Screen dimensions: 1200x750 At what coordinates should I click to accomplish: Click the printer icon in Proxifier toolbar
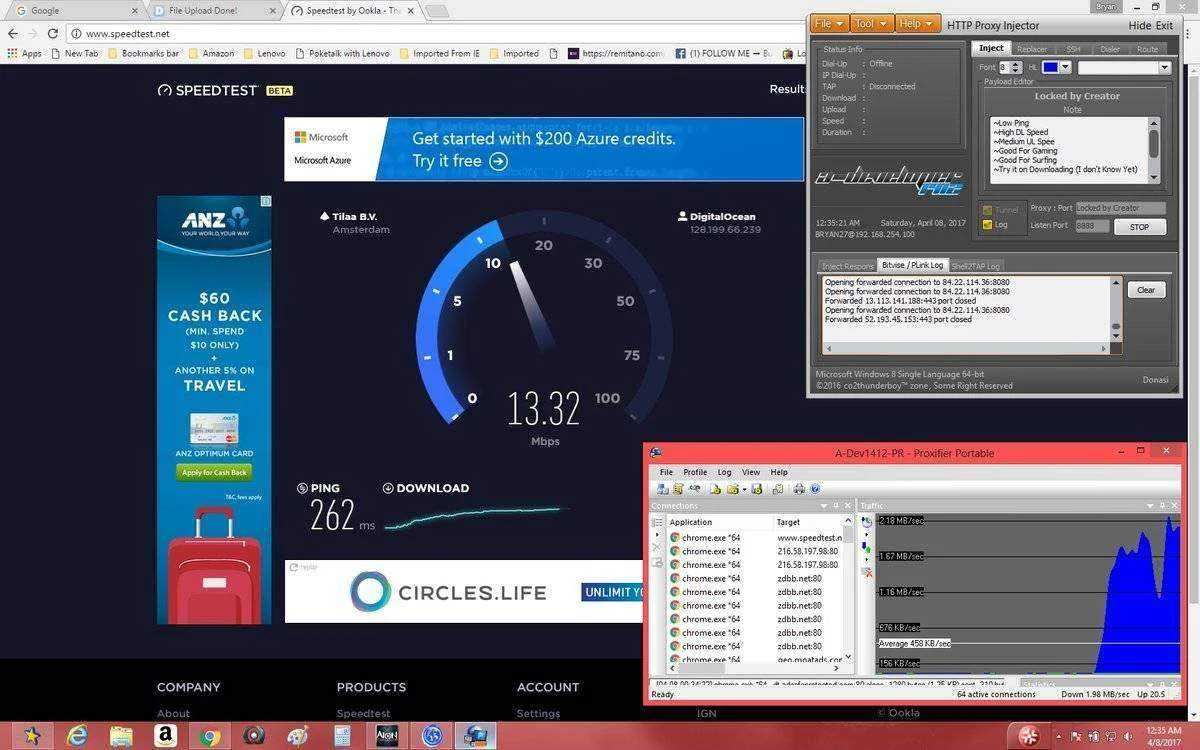pyautogui.click(x=799, y=489)
